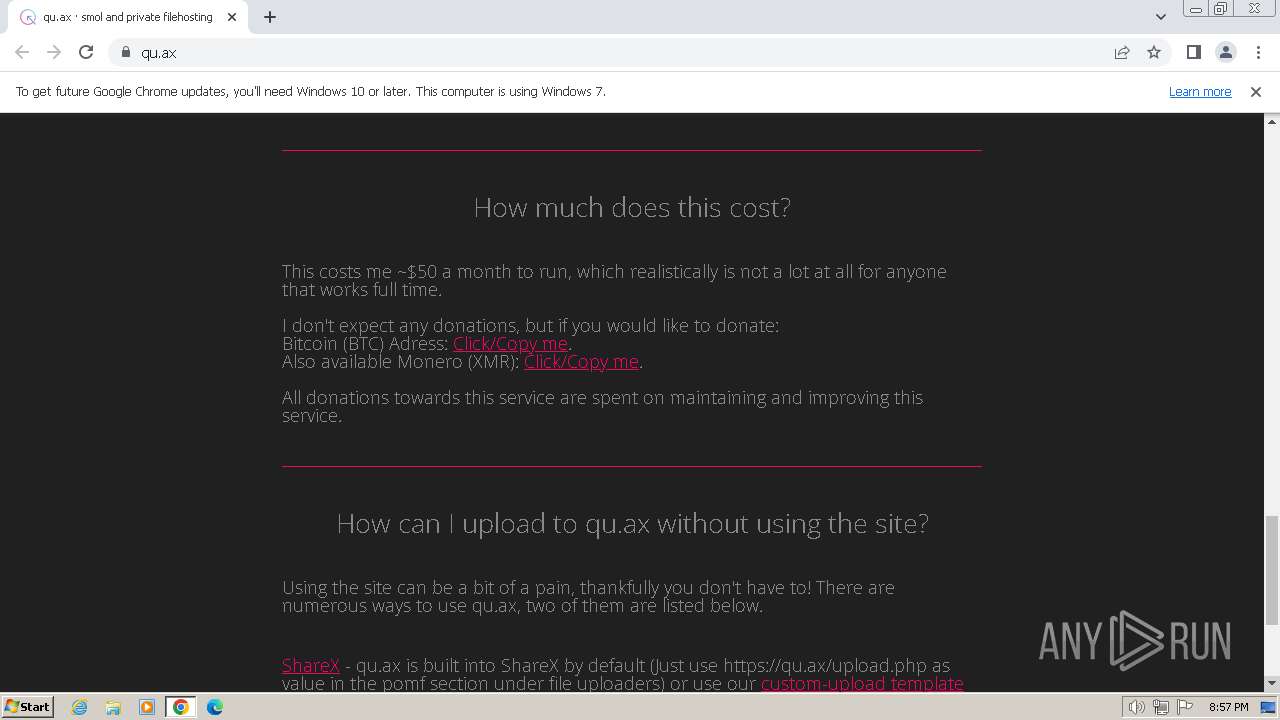The width and height of the screenshot is (1280, 720).
Task: Share this page using the share icon
Action: click(1122, 52)
